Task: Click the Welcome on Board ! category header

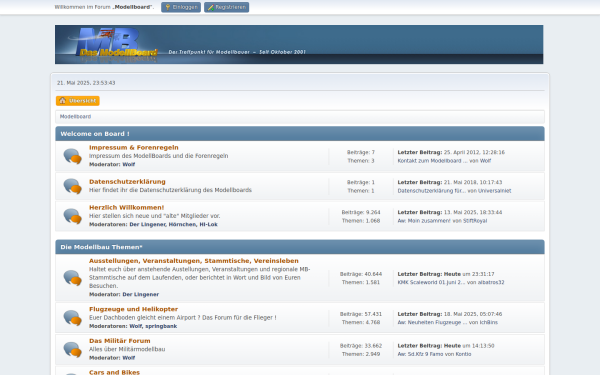Action: [x=300, y=134]
